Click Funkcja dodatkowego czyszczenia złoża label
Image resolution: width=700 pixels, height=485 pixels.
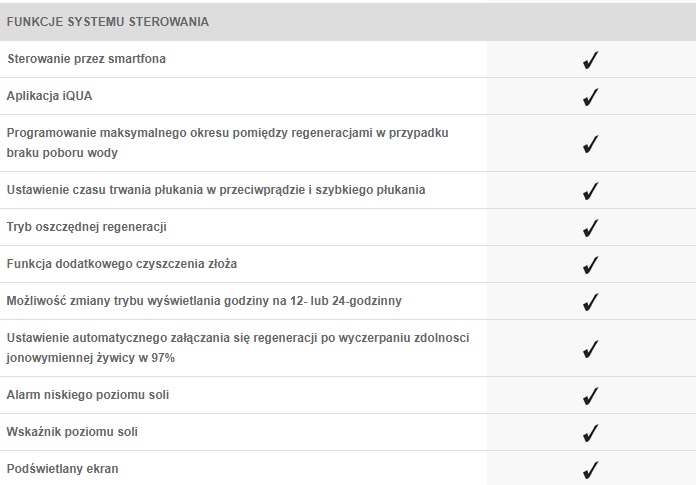[122, 264]
